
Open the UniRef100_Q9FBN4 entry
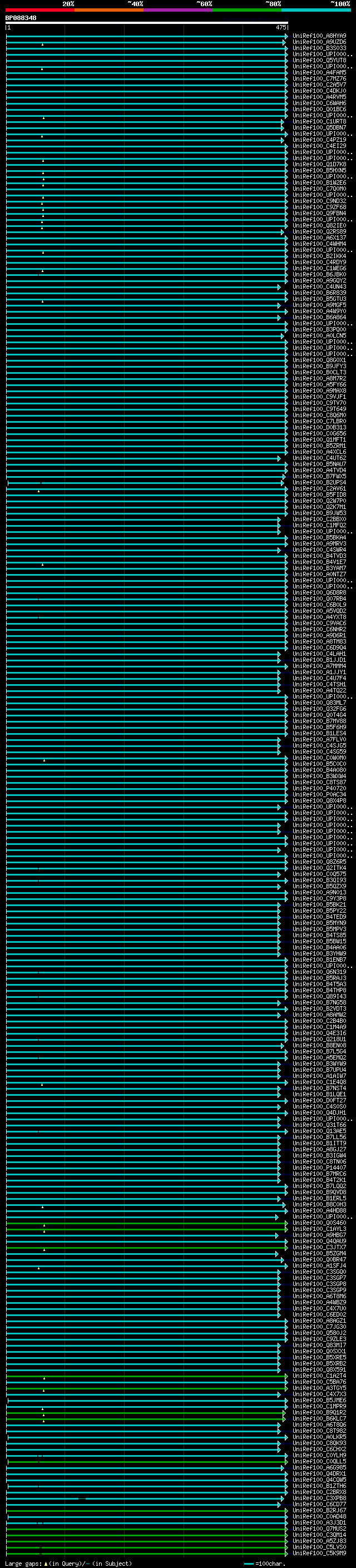point(319,213)
